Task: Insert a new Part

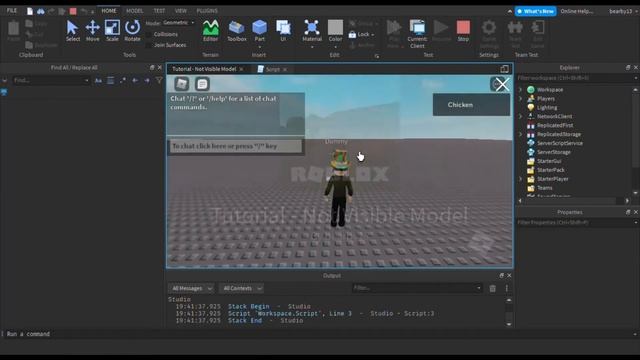Action: (260, 31)
